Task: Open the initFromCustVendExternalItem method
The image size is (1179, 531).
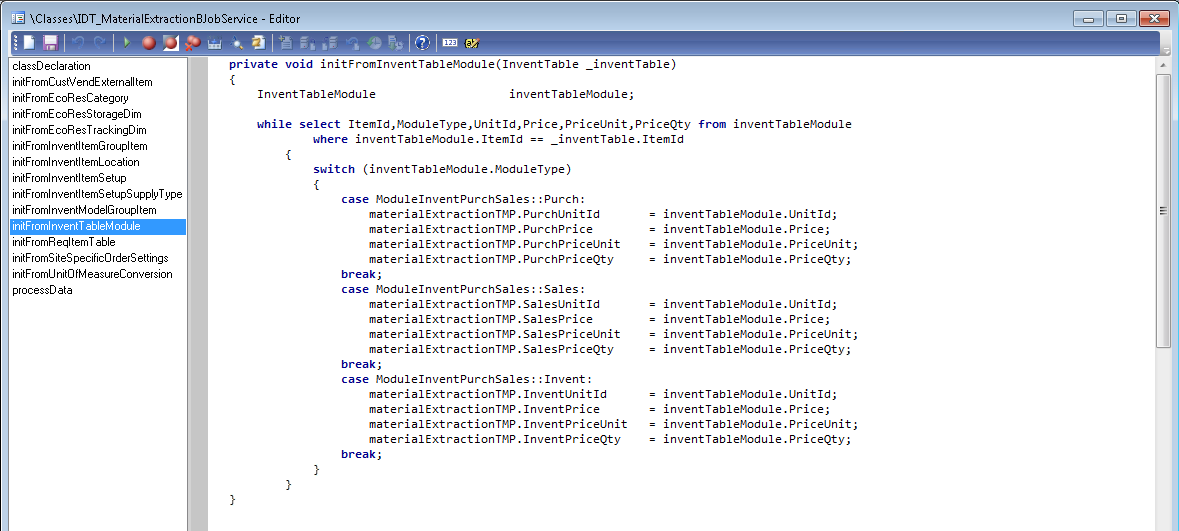Action: point(82,82)
